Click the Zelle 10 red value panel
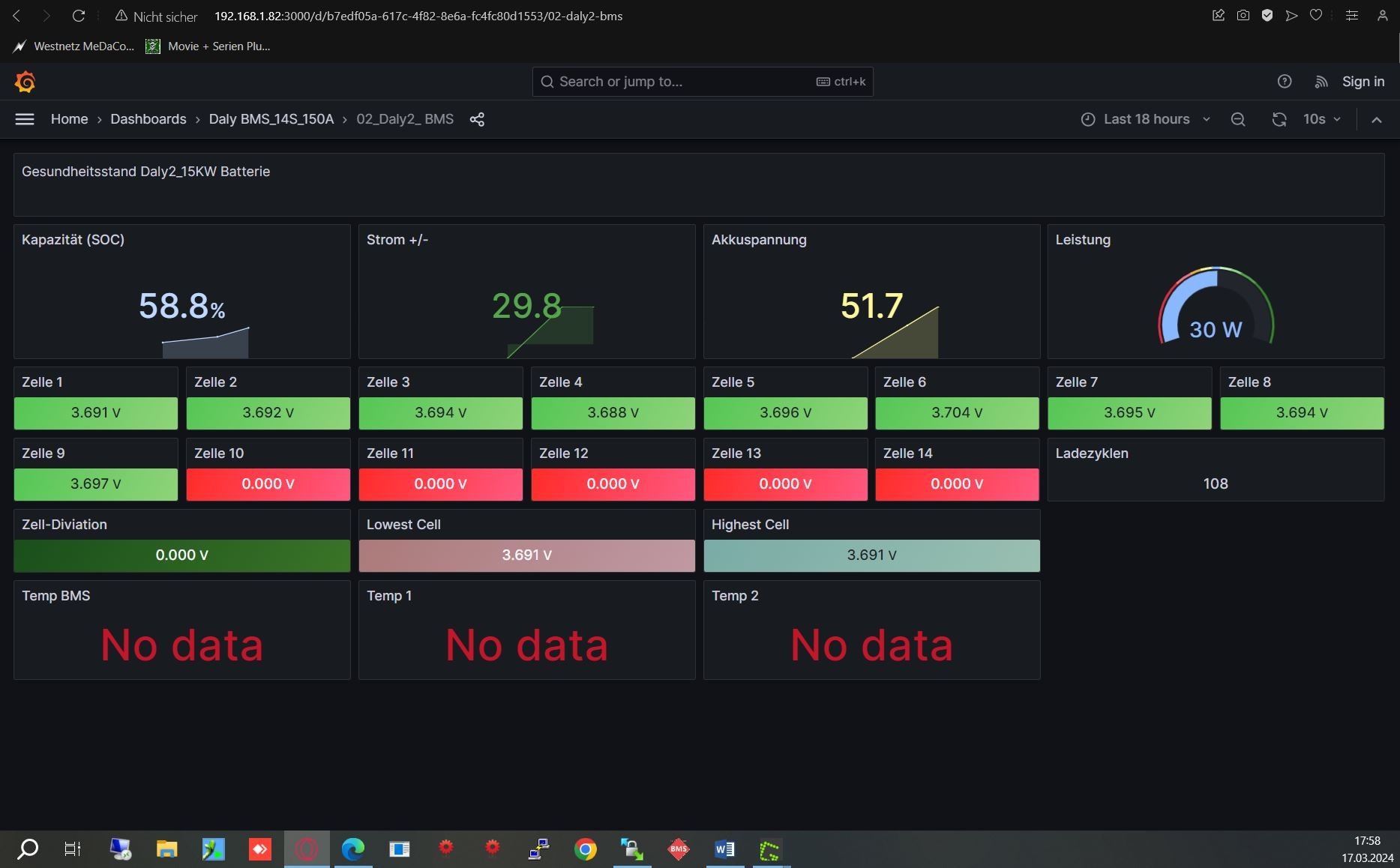Image resolution: width=1400 pixels, height=868 pixels. click(x=268, y=484)
